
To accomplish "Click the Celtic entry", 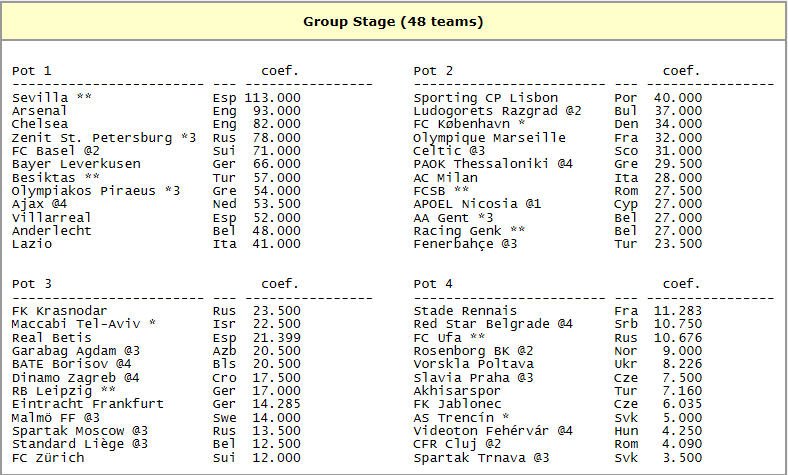I will tap(449, 151).
